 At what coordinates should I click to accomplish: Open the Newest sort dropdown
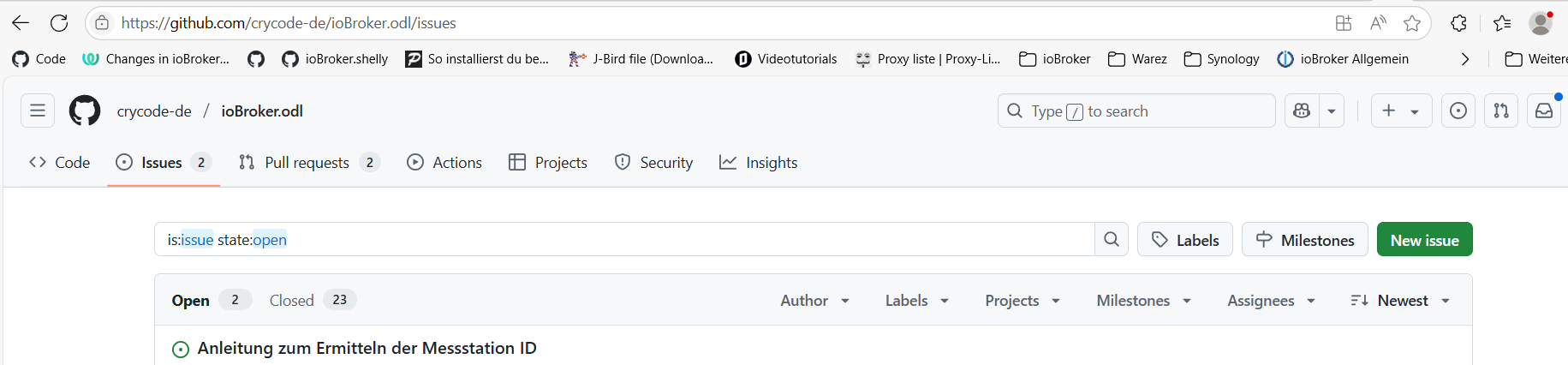pyautogui.click(x=1400, y=301)
